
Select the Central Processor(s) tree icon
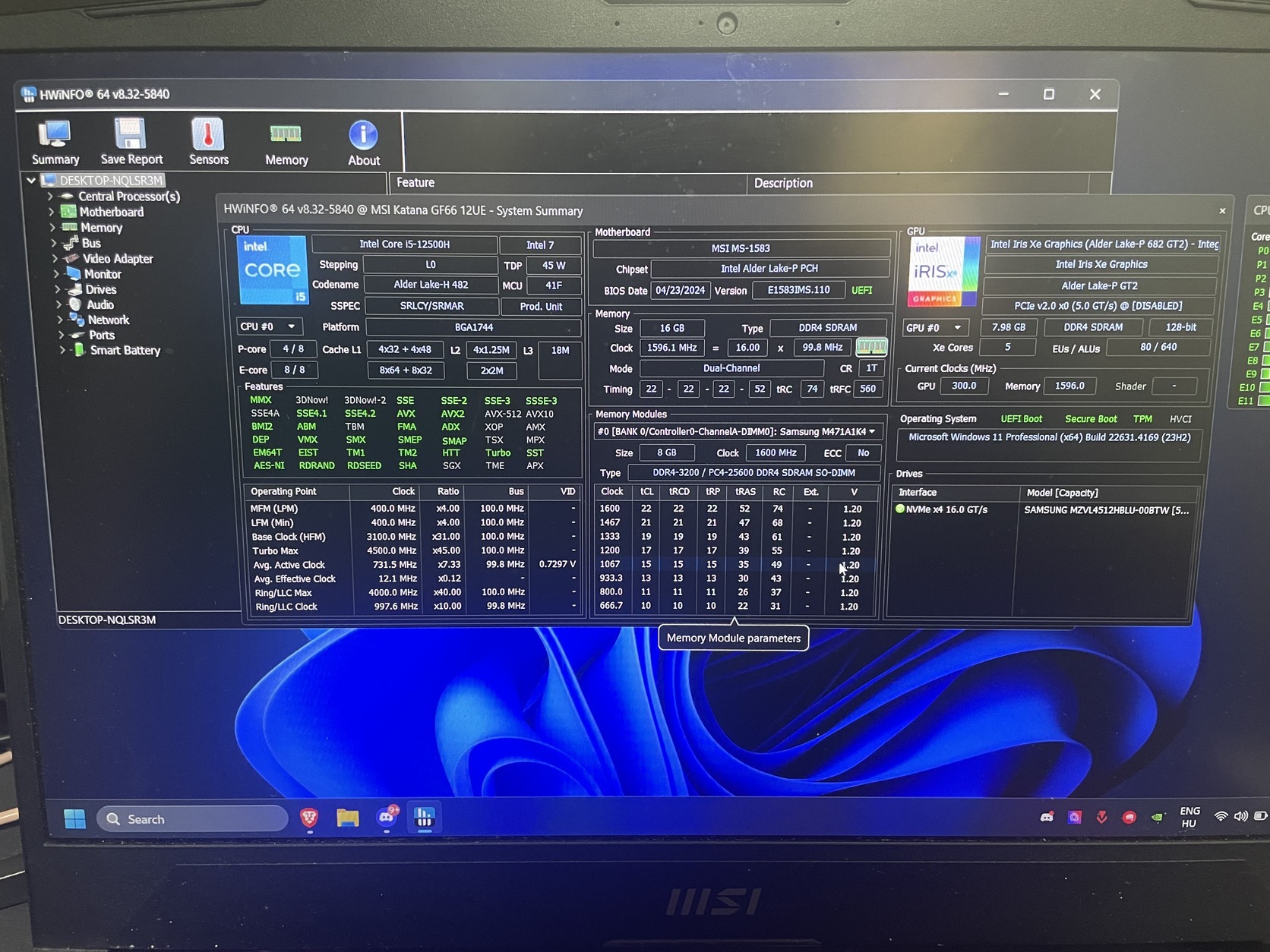(x=67, y=196)
